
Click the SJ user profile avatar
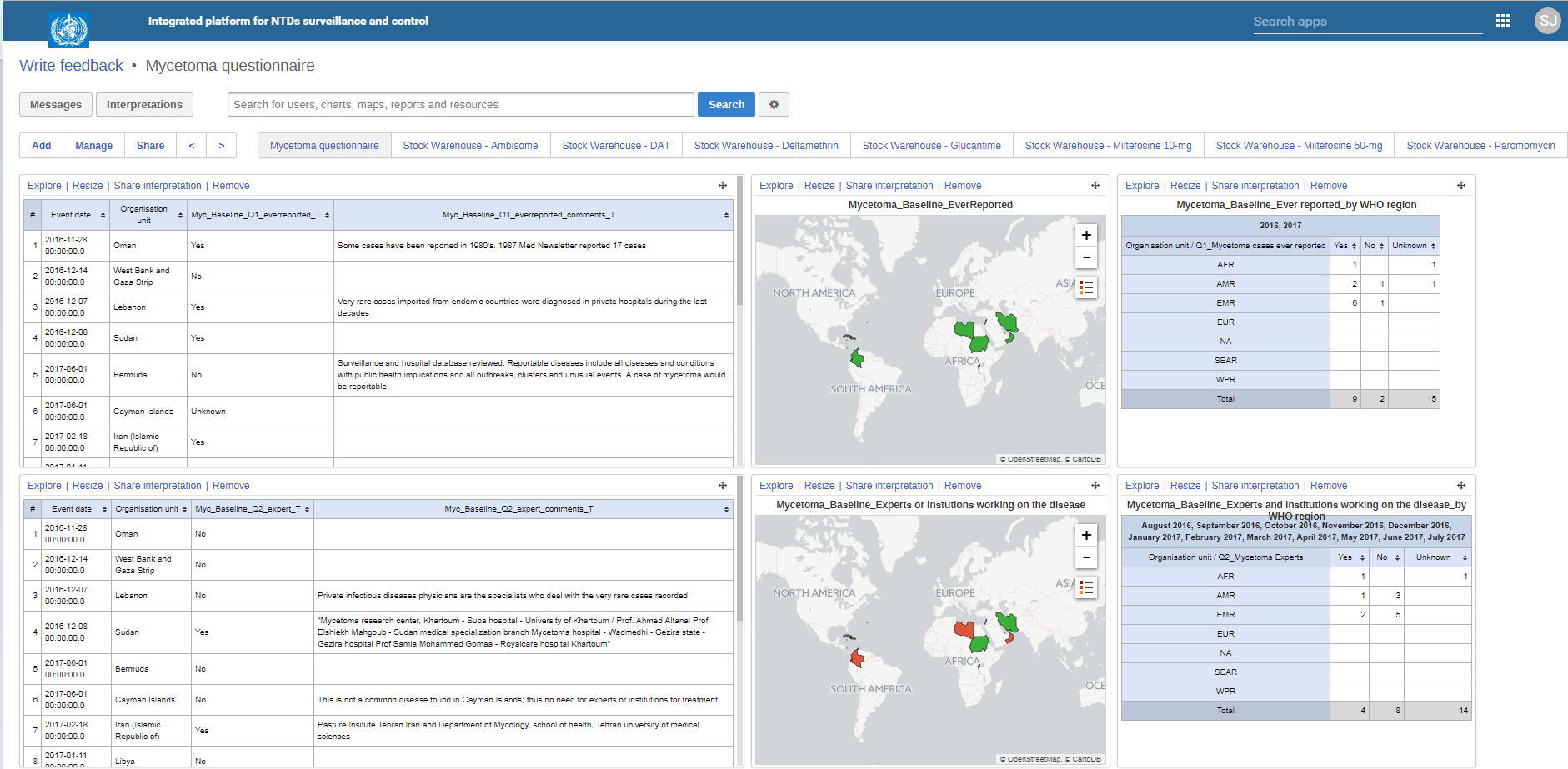point(1547,21)
